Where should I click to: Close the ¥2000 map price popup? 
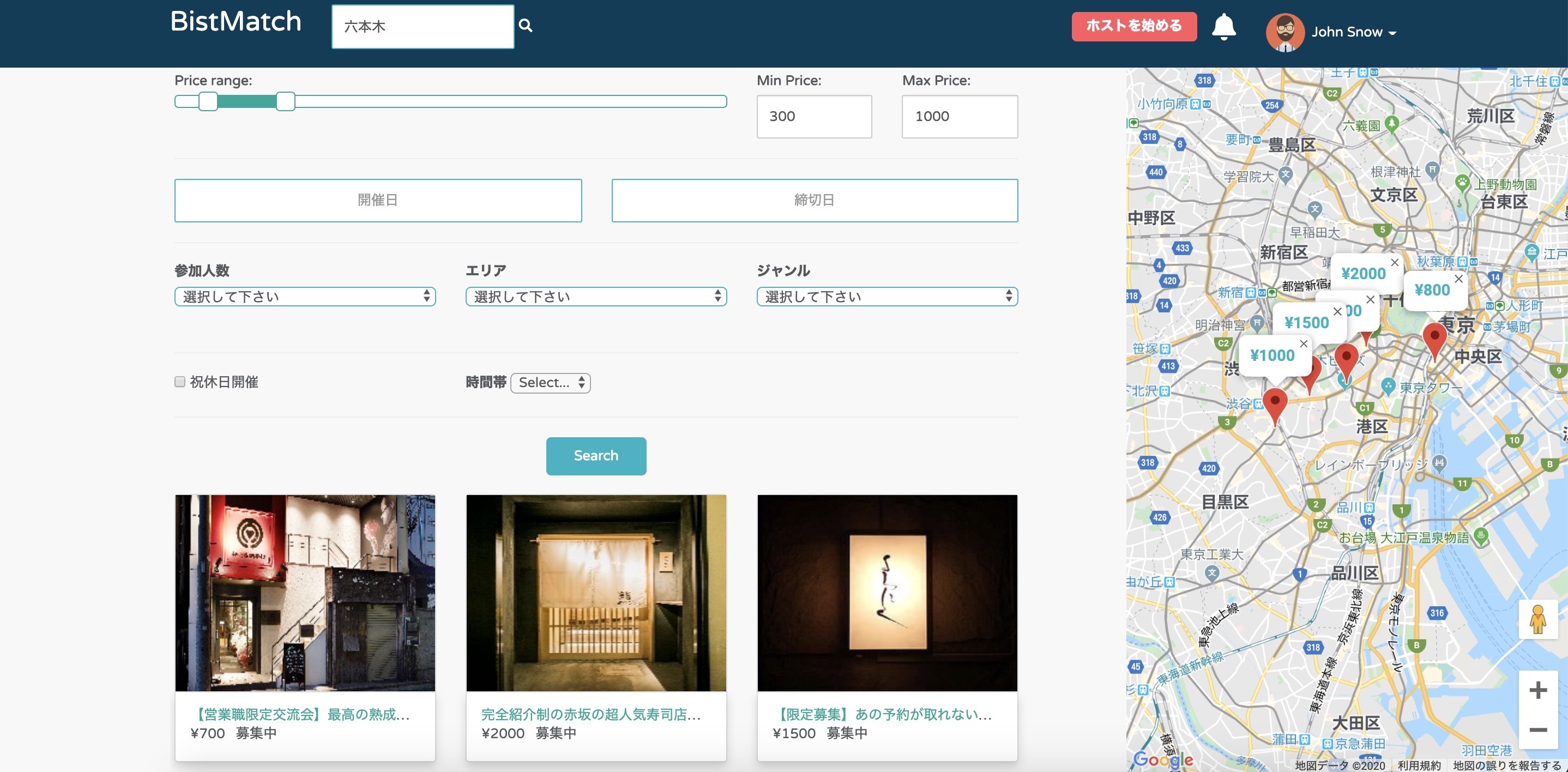tap(1394, 262)
